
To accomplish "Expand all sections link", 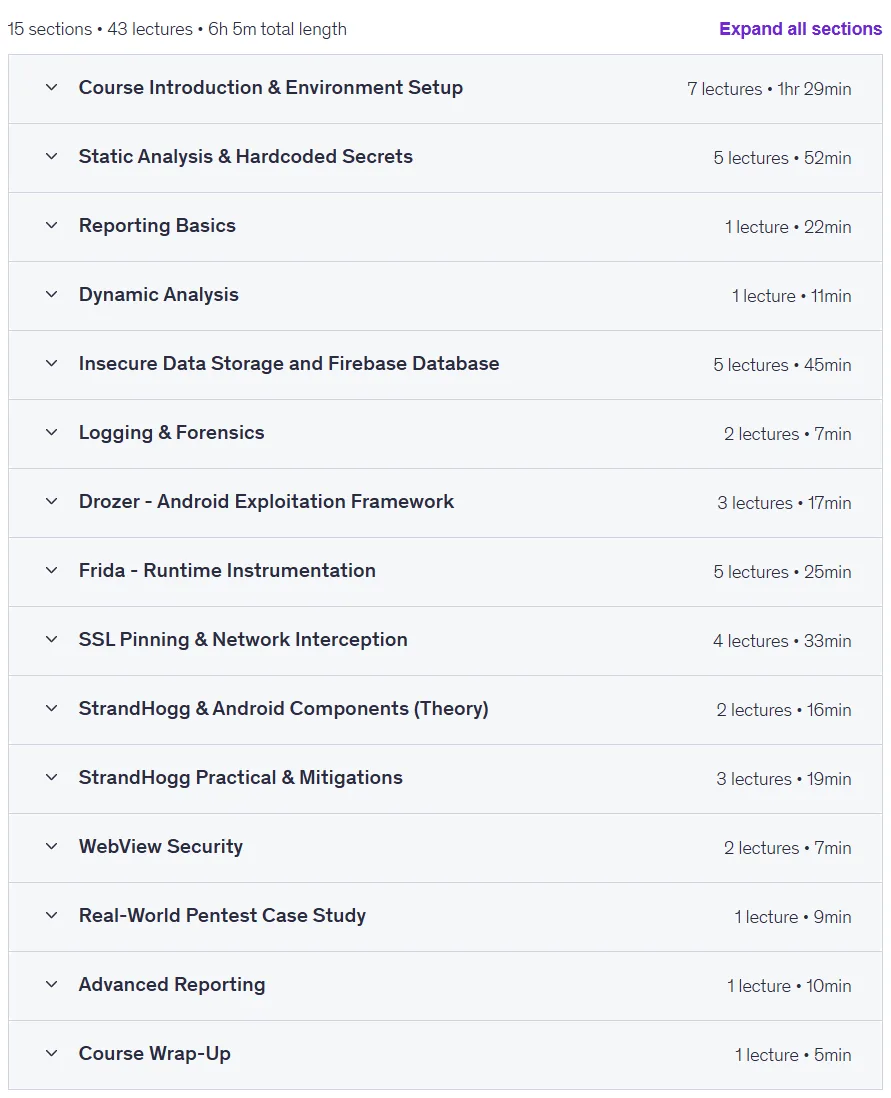I will click(801, 29).
